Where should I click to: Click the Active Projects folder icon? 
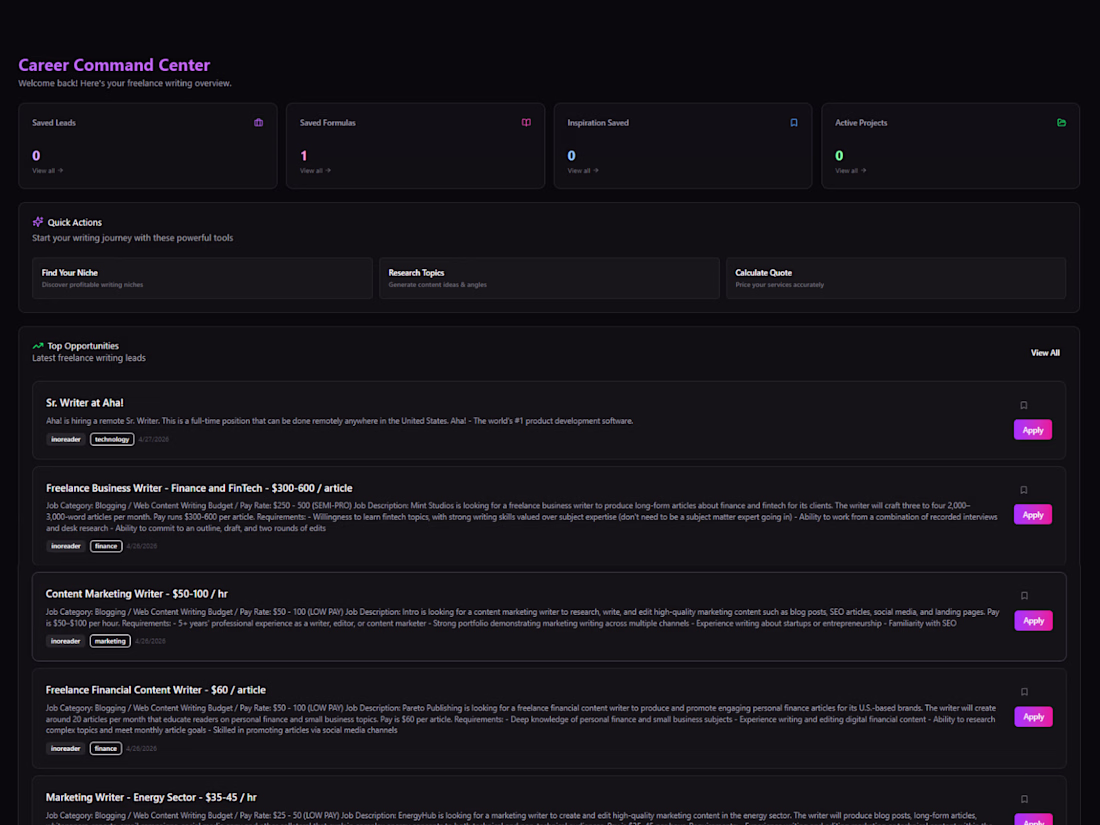[x=1061, y=123]
